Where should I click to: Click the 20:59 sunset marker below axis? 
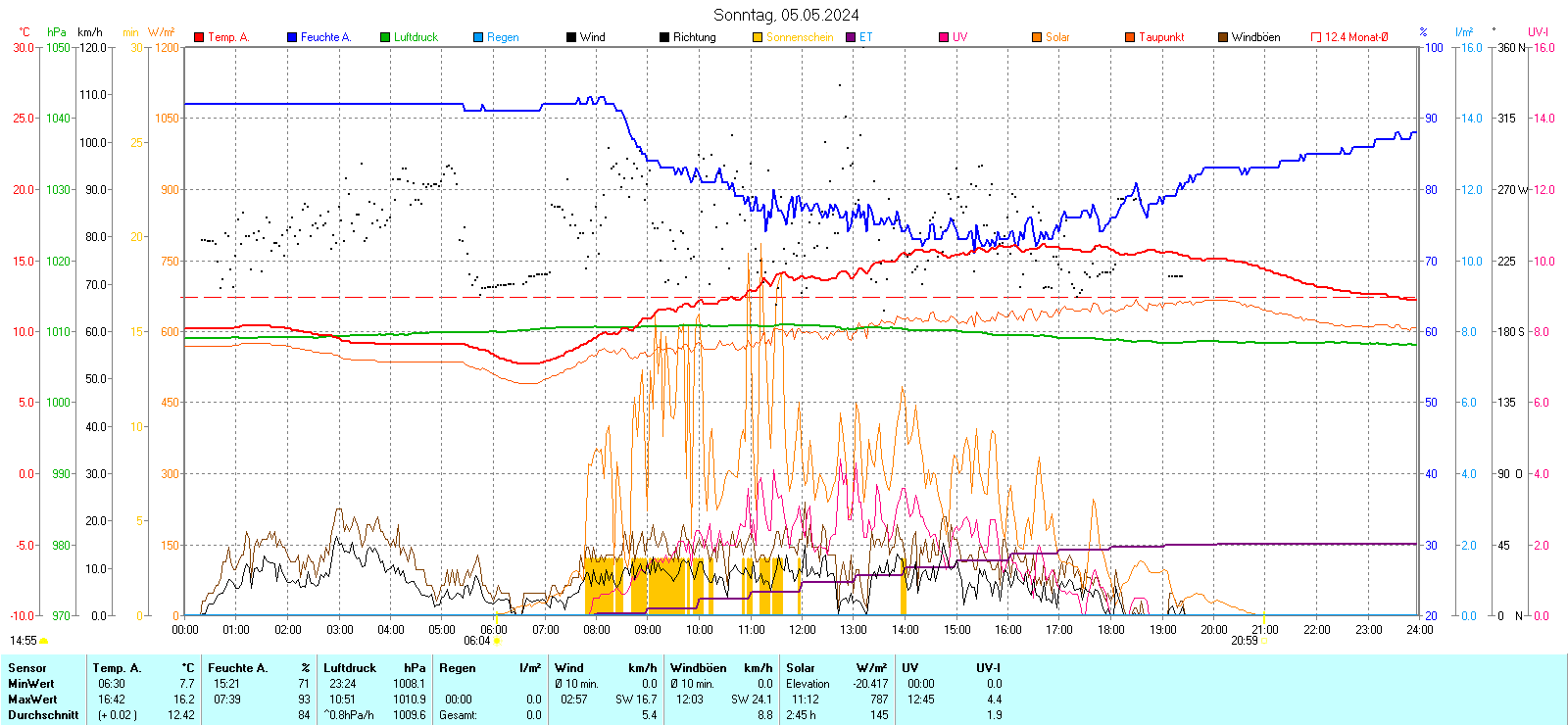click(1245, 641)
